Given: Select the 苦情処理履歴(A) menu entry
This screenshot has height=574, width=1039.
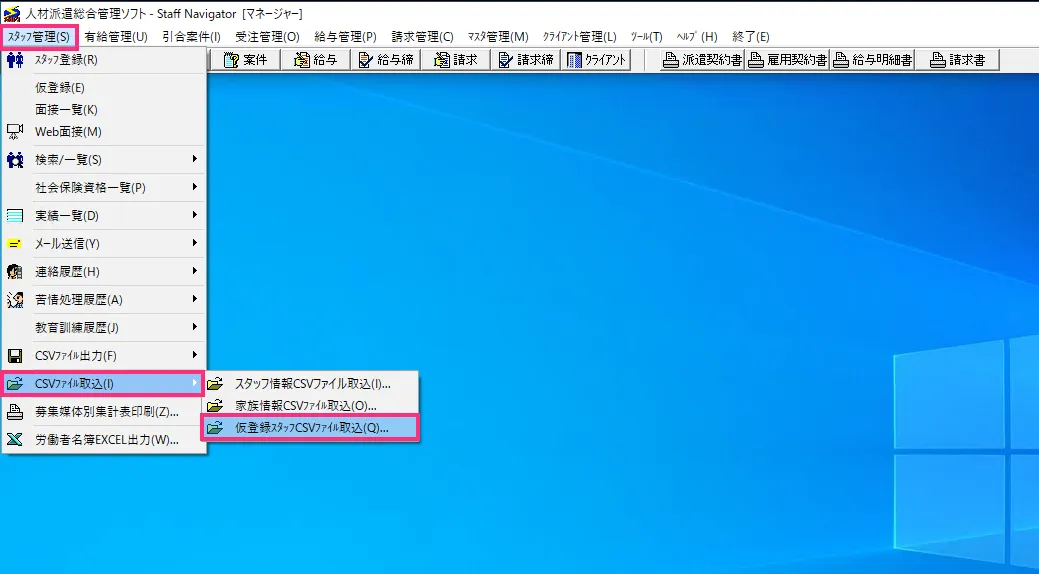Looking at the screenshot, I should (105, 300).
